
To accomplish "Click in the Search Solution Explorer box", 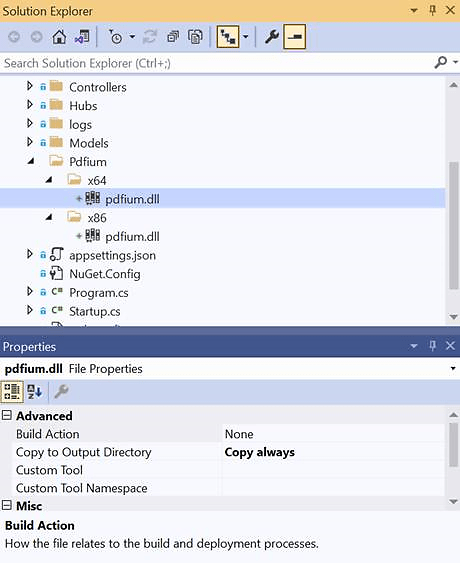I will tap(215, 63).
